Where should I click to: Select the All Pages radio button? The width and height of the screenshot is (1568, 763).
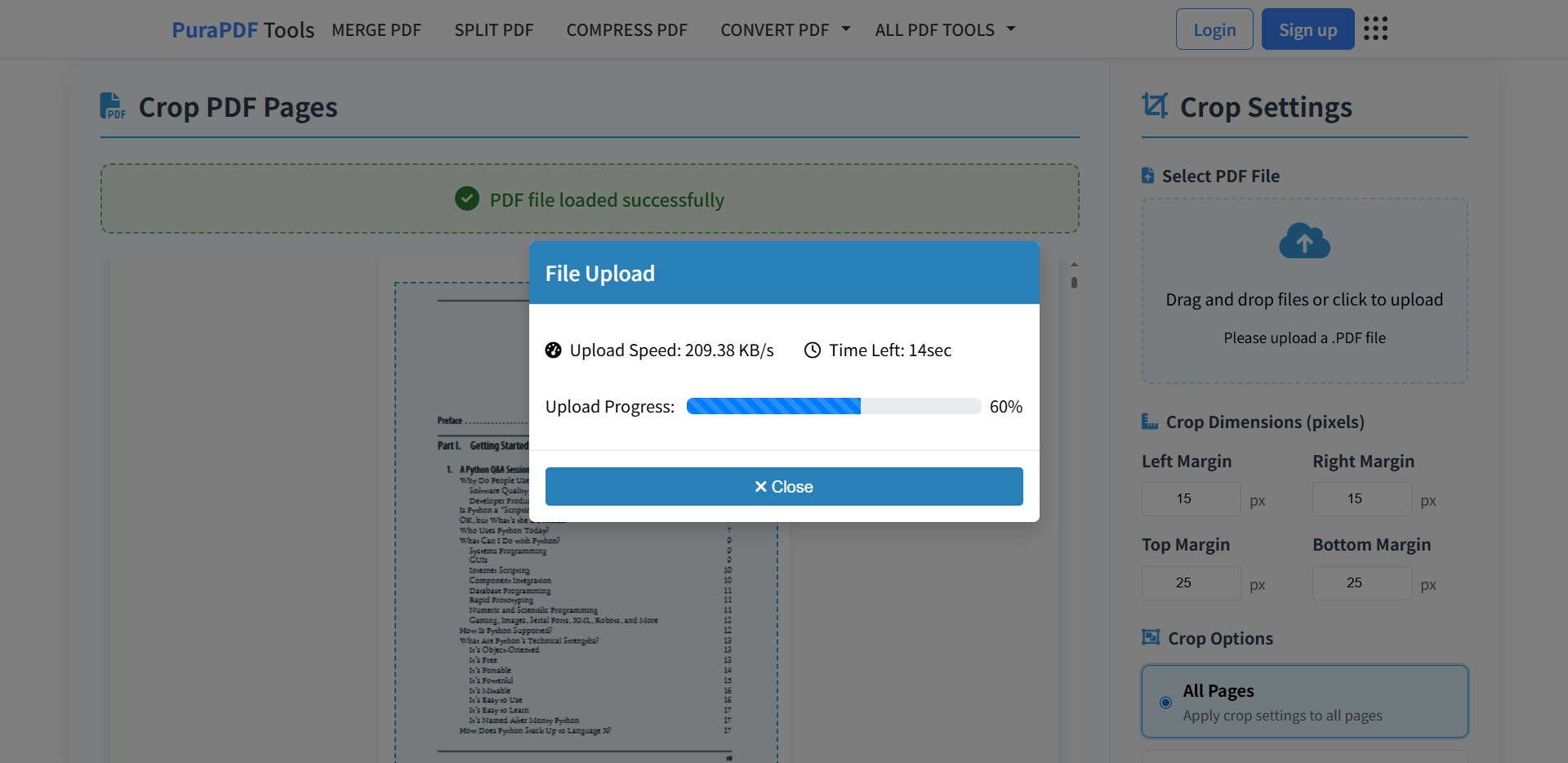tap(1165, 703)
